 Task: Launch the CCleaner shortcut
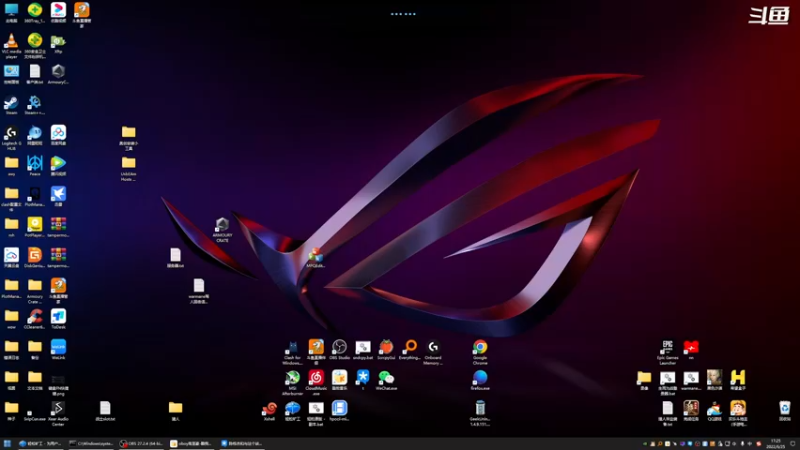tap(35, 316)
